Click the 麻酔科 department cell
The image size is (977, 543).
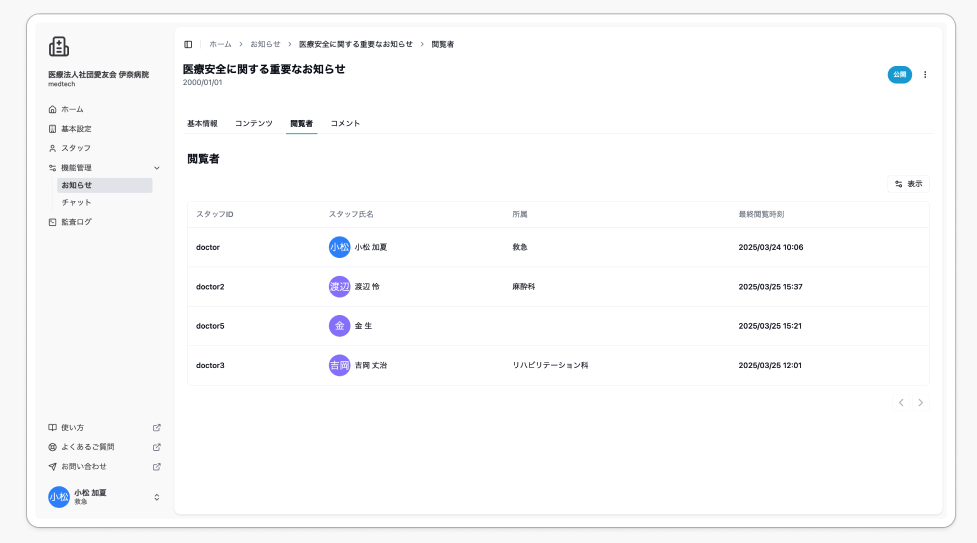[x=523, y=287]
